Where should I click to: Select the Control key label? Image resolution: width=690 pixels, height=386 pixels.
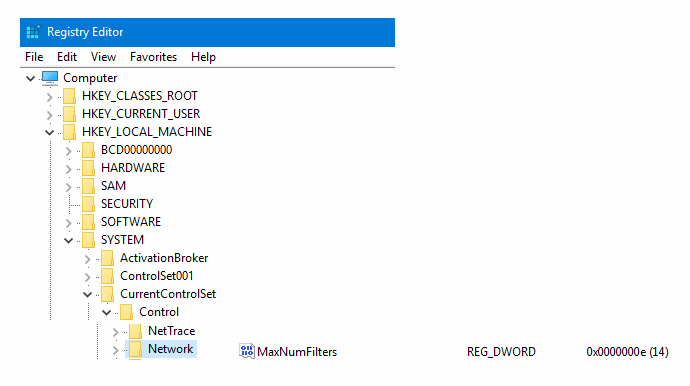tap(159, 312)
